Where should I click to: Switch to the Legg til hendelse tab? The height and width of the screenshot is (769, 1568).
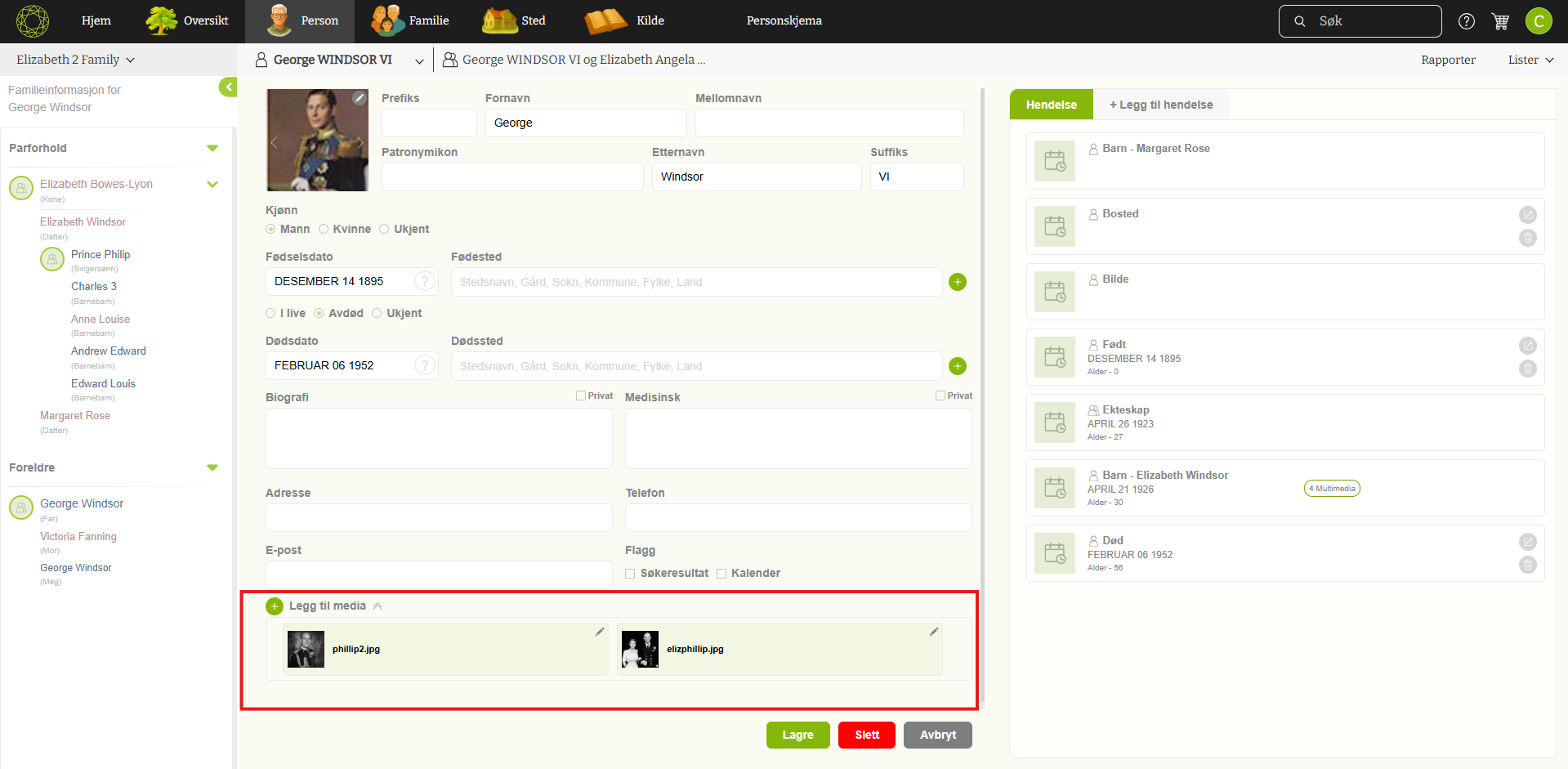1160,105
